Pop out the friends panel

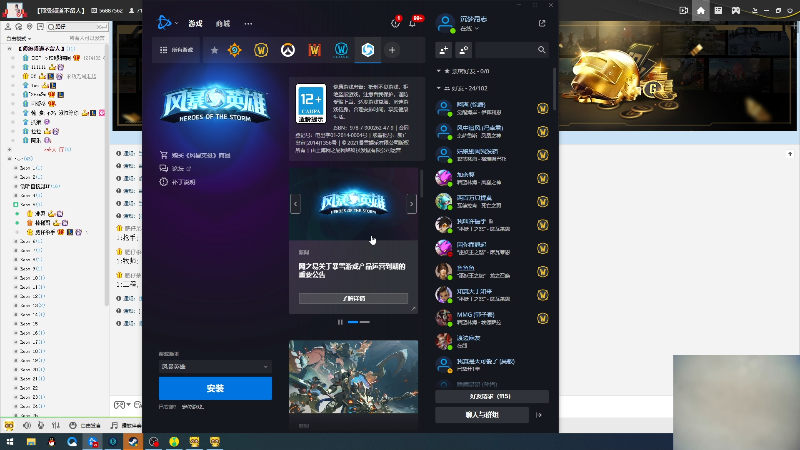pyautogui.click(x=542, y=23)
